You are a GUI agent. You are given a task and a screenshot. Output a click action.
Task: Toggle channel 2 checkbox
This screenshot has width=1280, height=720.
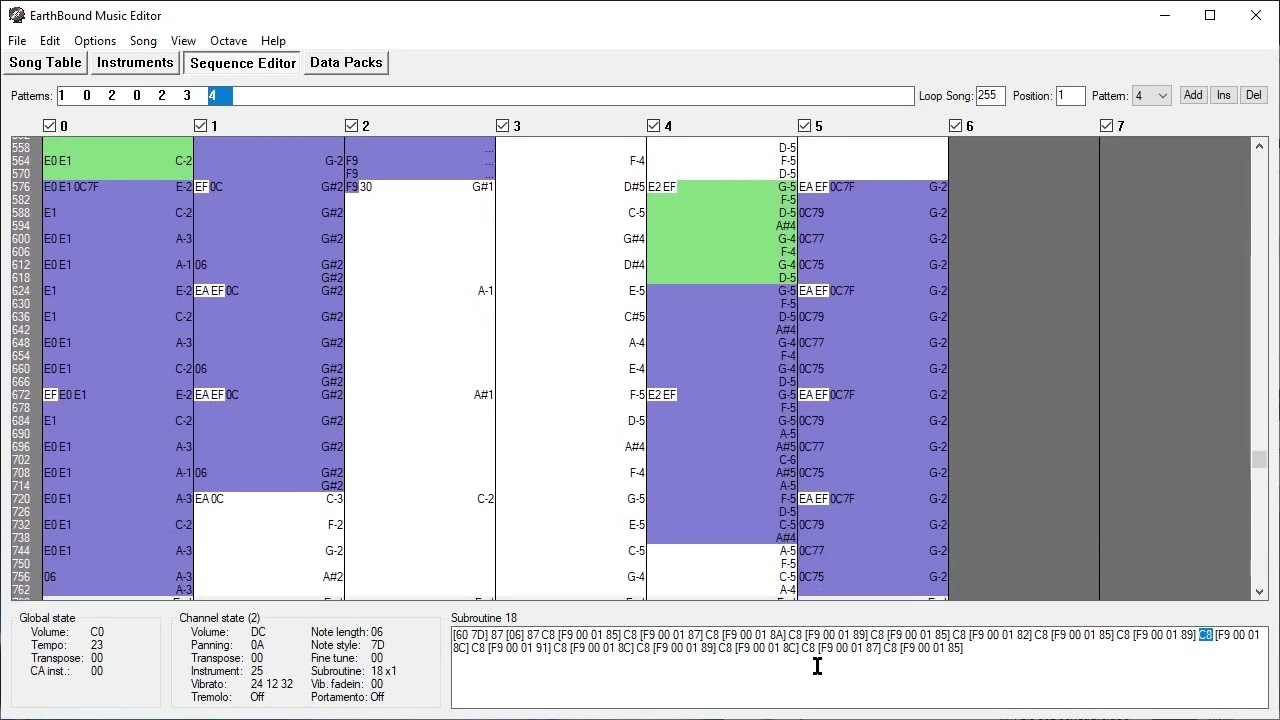pos(351,126)
